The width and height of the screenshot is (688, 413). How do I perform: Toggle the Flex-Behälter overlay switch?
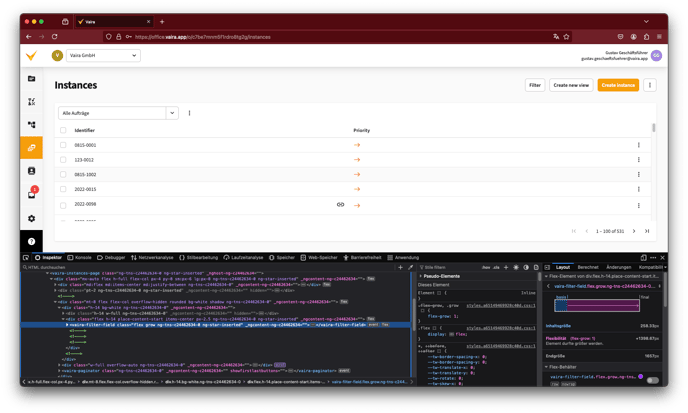click(652, 380)
